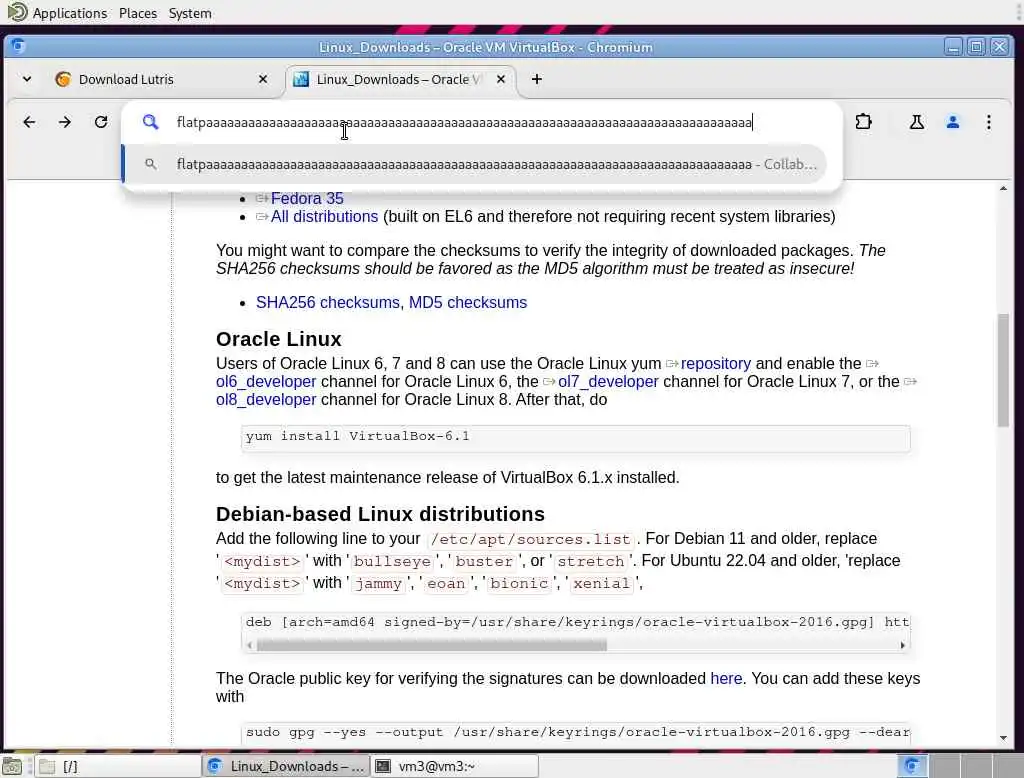
Task: Click right arrow of deb code scrollbar
Action: pos(903,645)
